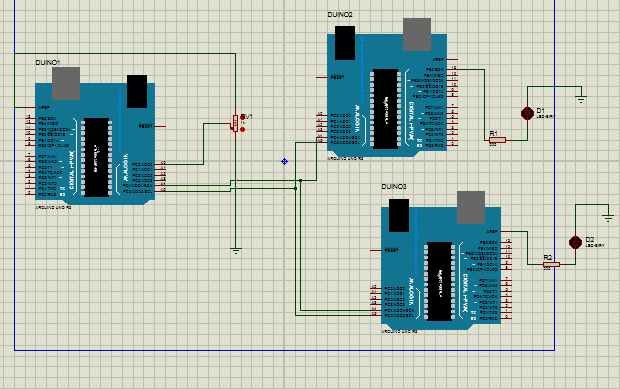Select ground symbol connected to D1
This screenshot has width=620, height=389.
tap(581, 99)
